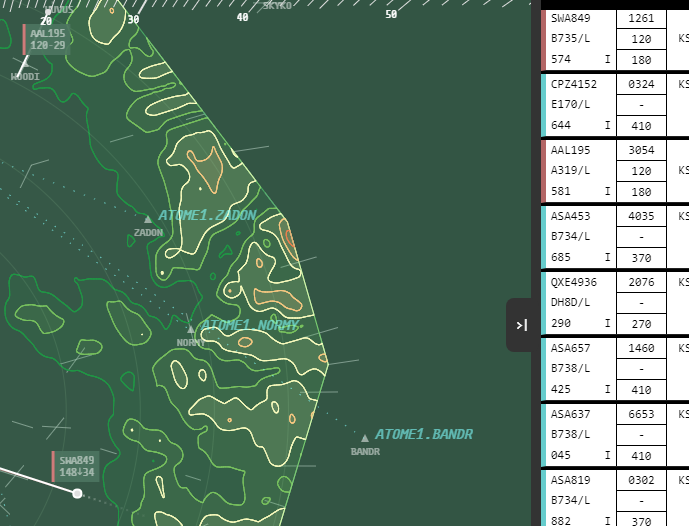Click squawk code 3054 on AAL195 strip
This screenshot has height=526, width=689.
coord(641,150)
